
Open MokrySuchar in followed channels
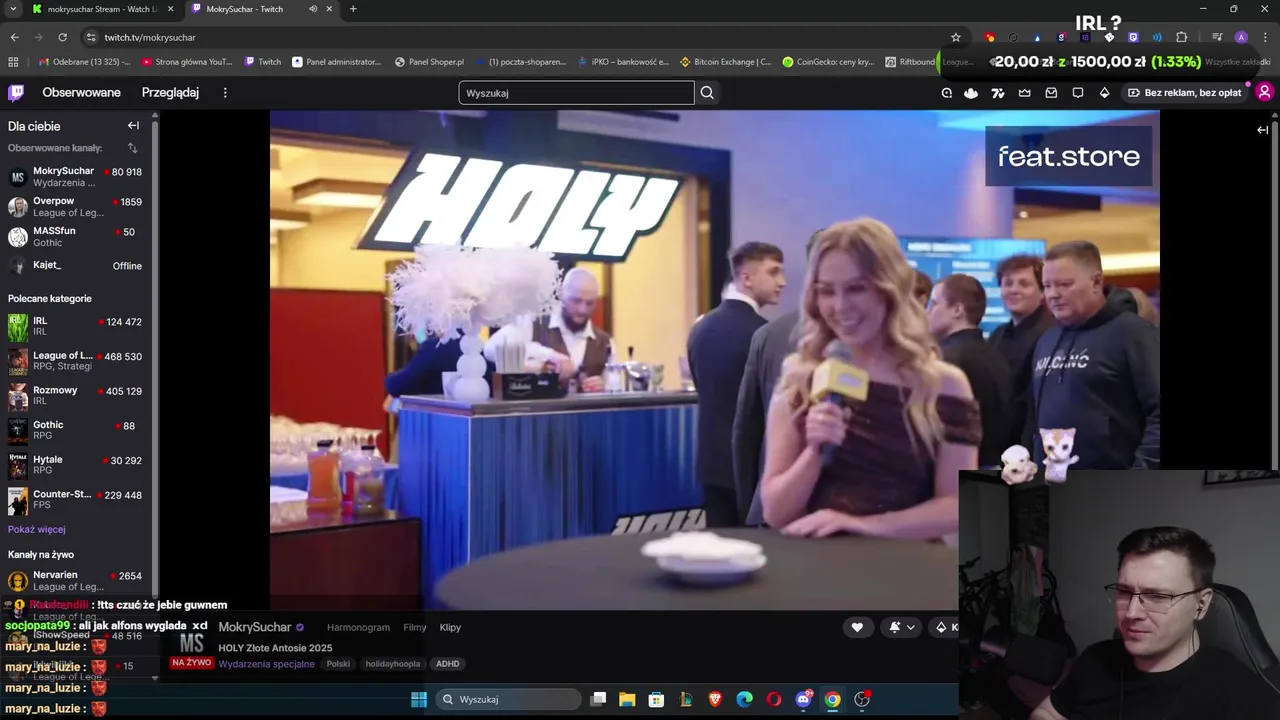click(x=75, y=177)
